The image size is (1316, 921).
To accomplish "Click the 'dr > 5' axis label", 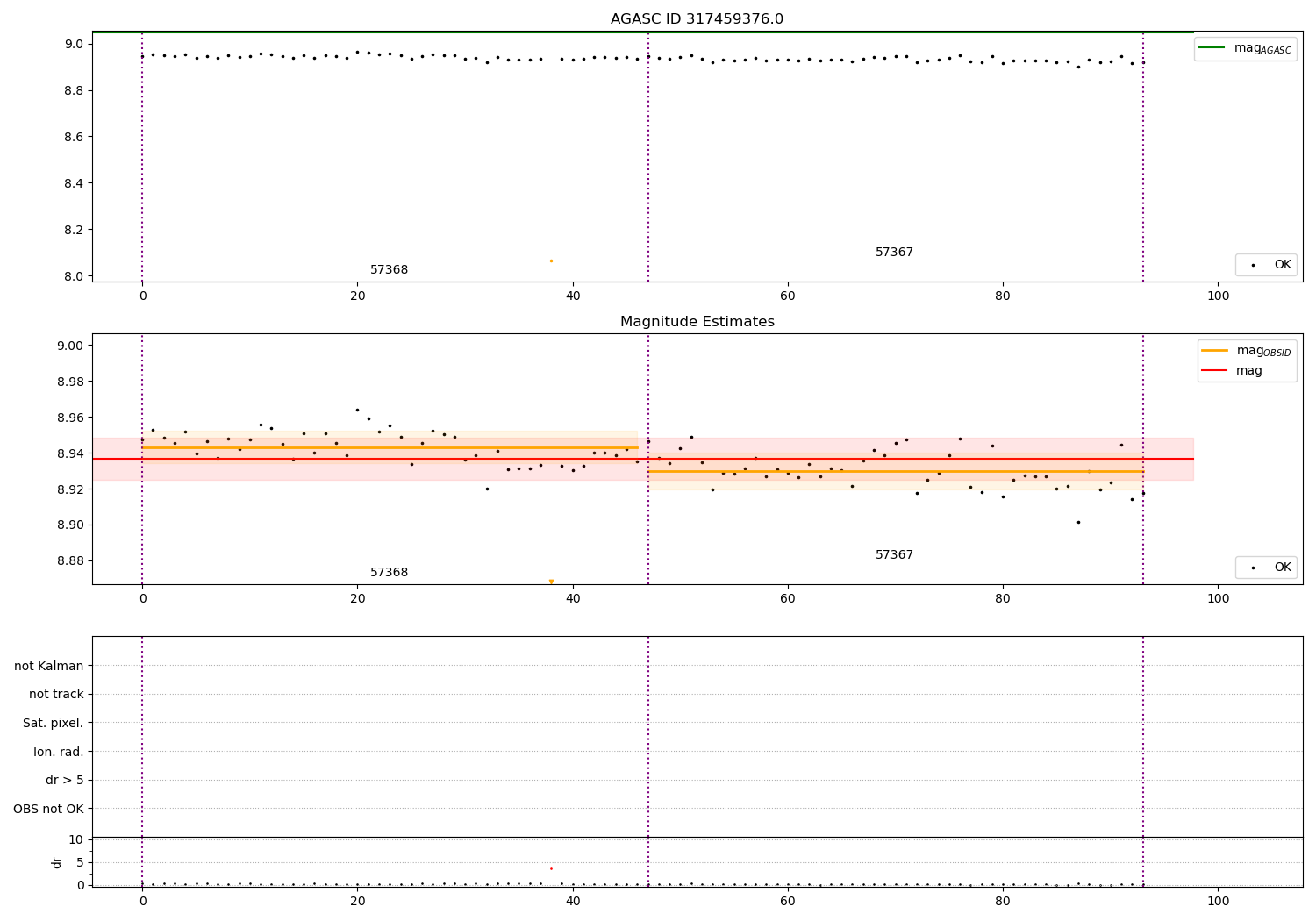I will pyautogui.click(x=65, y=781).
